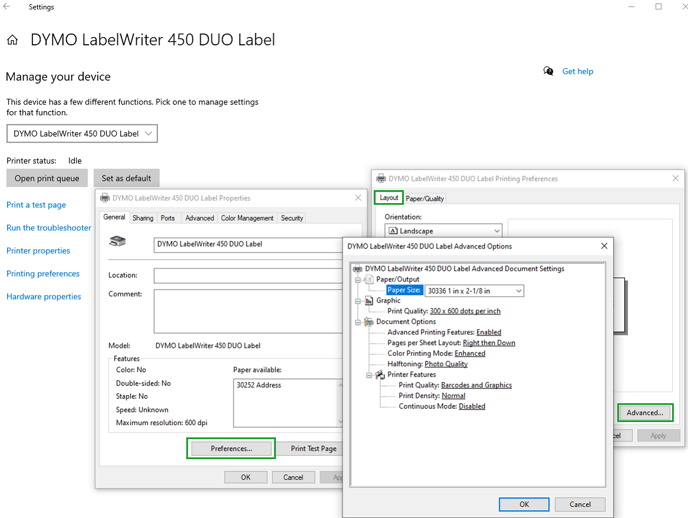Click the Home icon beside the page title
This screenshot has width=688, height=518.
(x=12, y=40)
